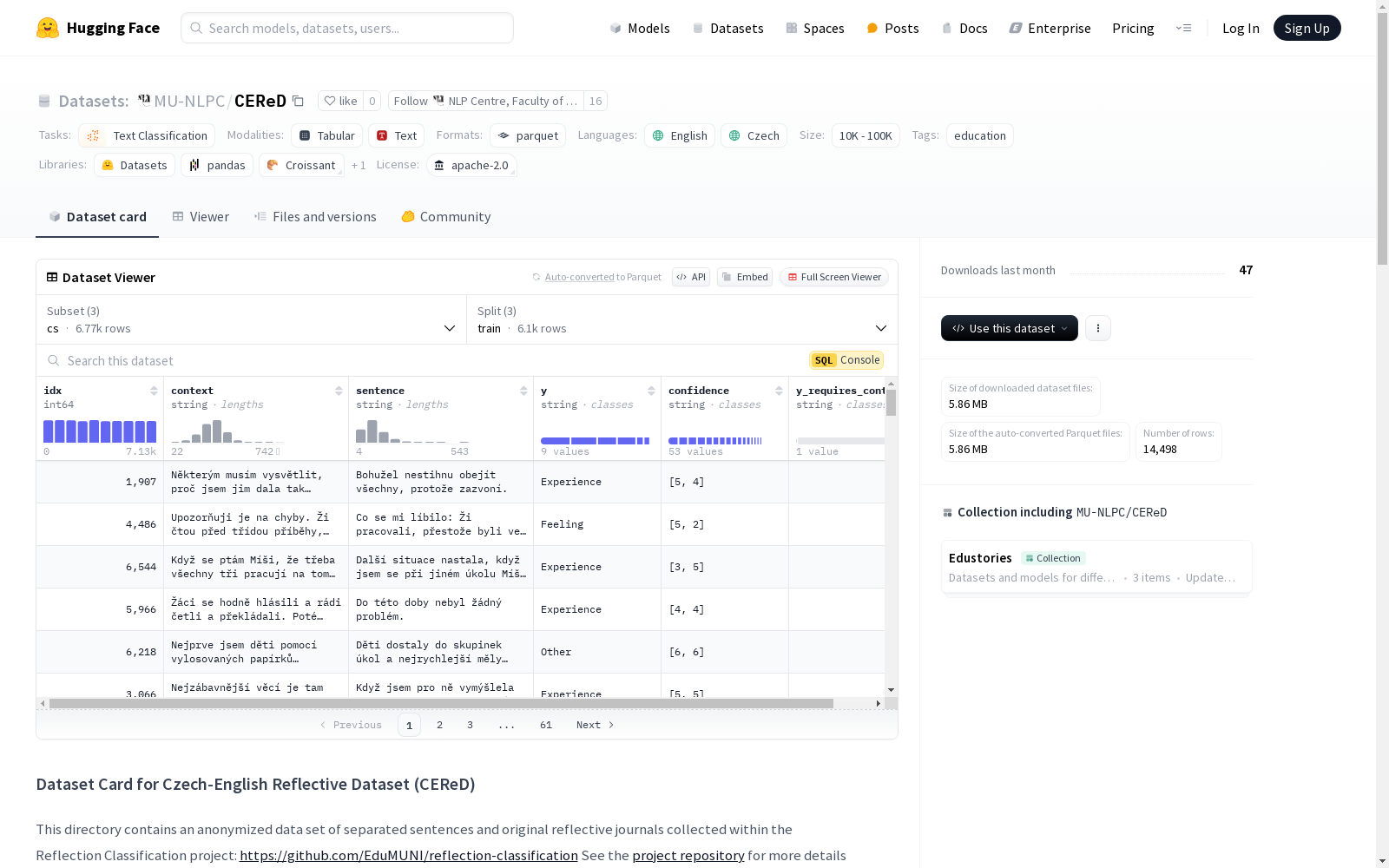Click the Log In link

tap(1241, 28)
